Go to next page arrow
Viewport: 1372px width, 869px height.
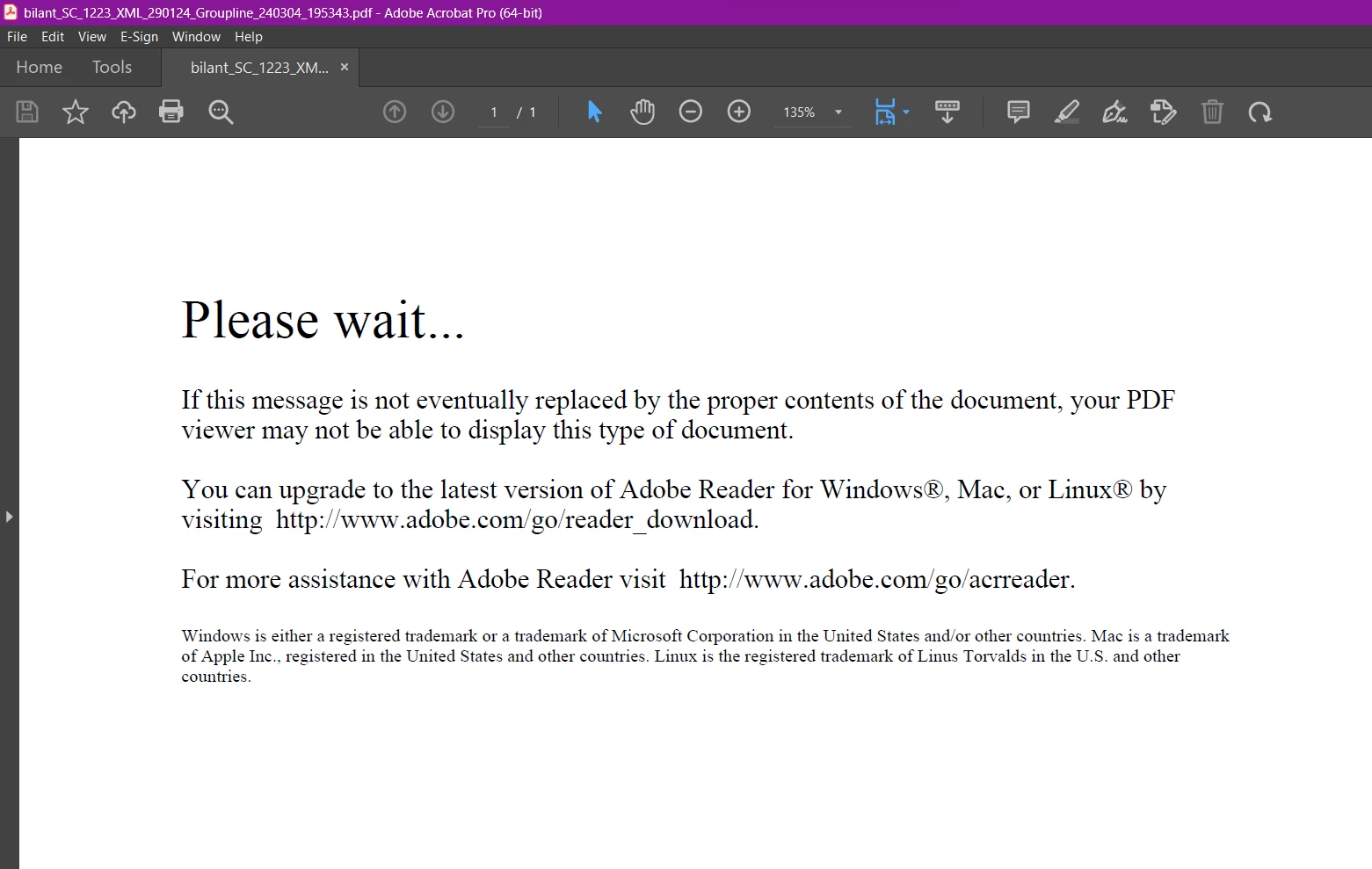click(x=443, y=112)
